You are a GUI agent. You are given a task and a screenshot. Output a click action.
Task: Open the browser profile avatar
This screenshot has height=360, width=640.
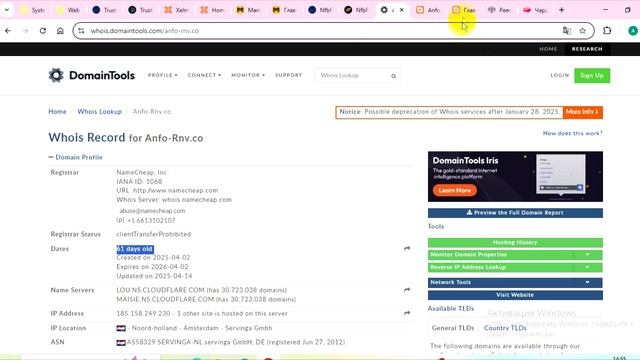pos(633,31)
